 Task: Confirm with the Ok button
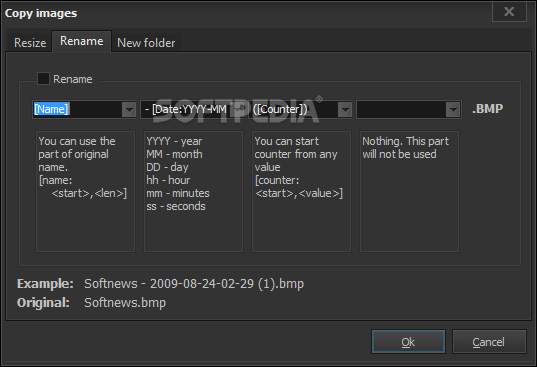pos(408,342)
